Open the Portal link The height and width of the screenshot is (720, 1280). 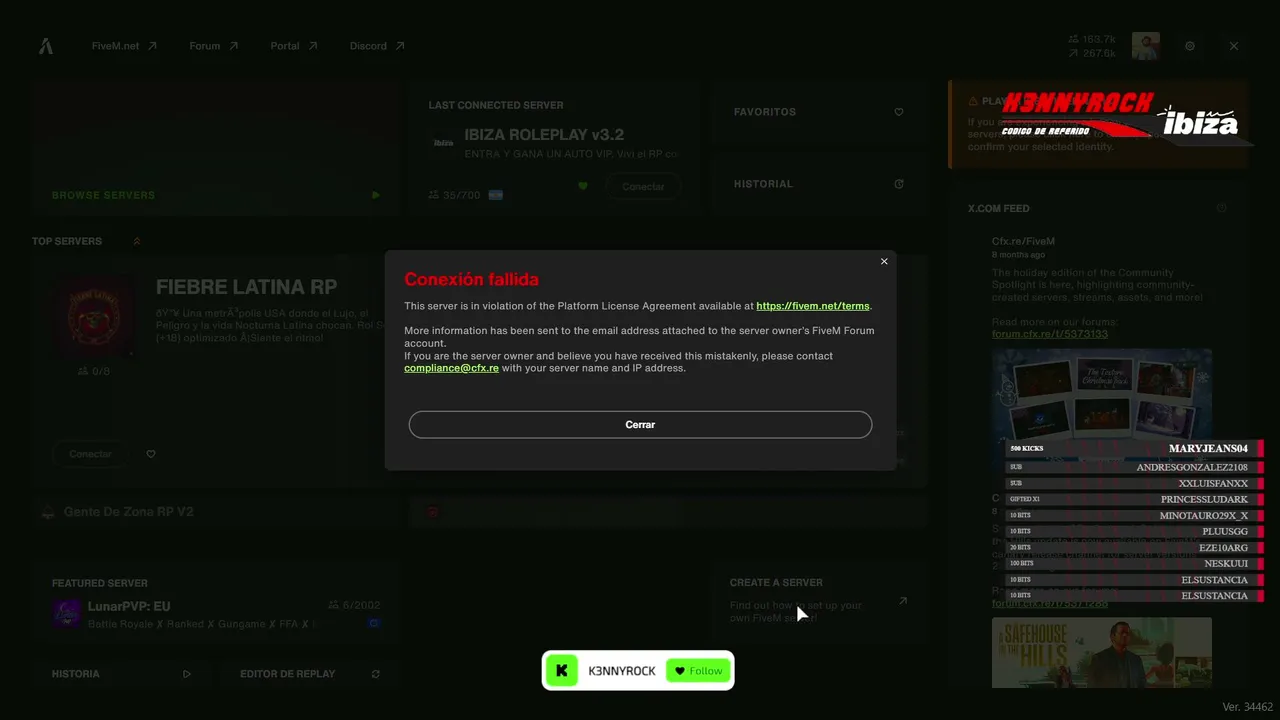click(294, 46)
